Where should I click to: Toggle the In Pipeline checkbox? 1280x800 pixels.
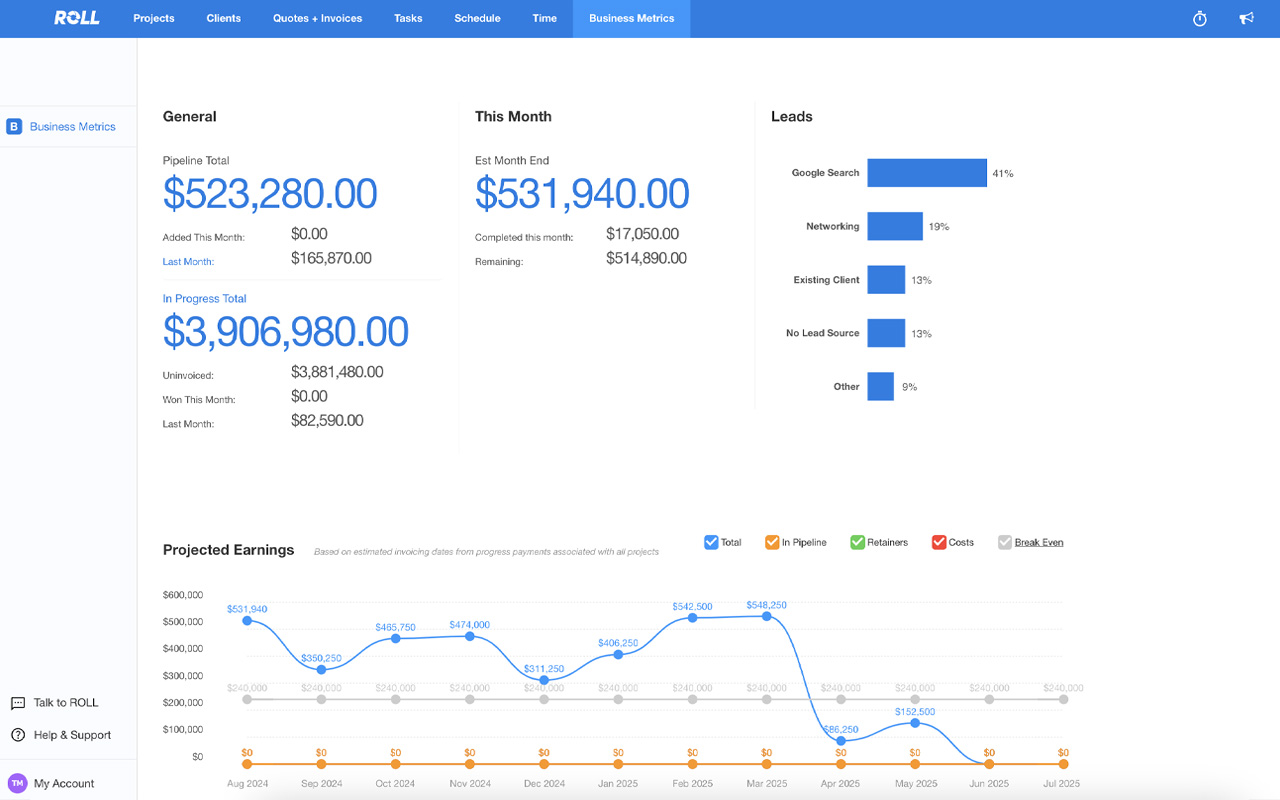coord(772,542)
